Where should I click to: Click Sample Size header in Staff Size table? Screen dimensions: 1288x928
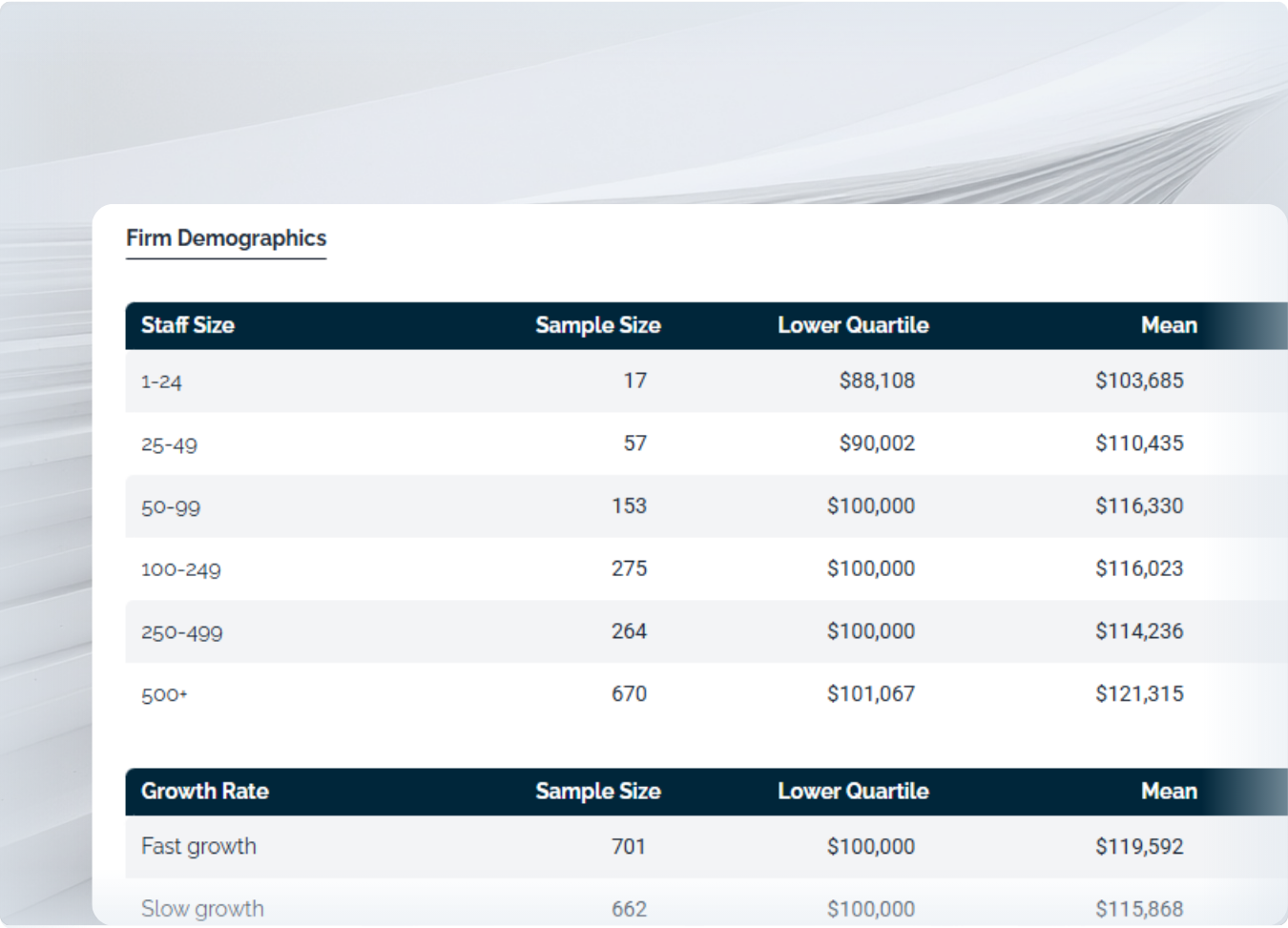pyautogui.click(x=598, y=325)
